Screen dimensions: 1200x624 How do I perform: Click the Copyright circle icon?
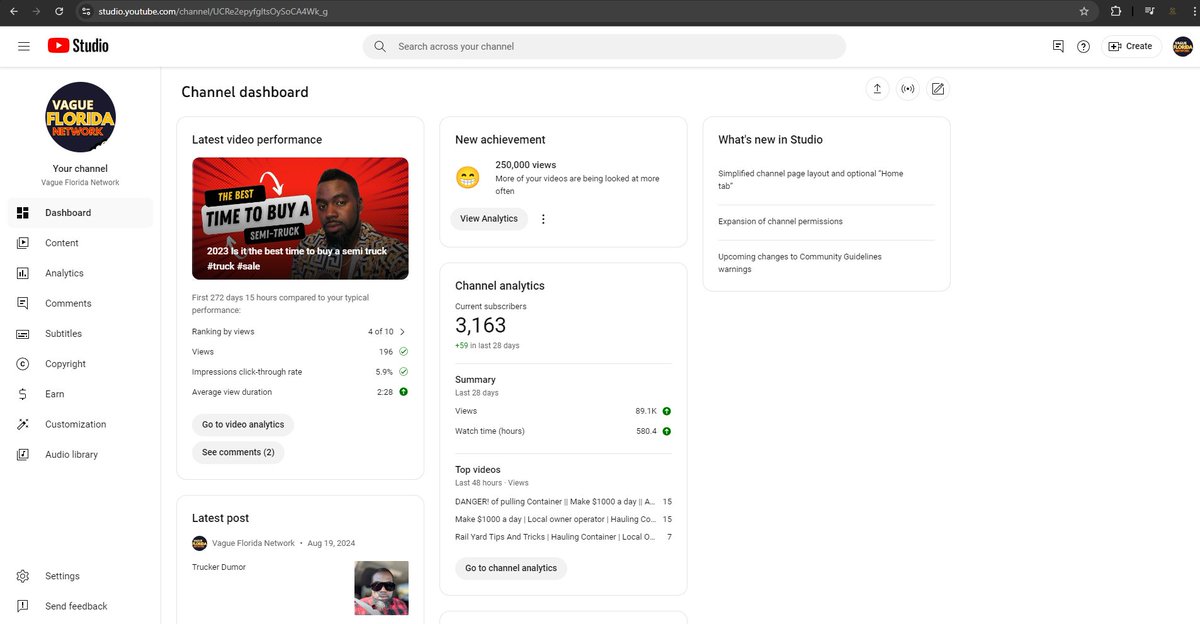[23, 364]
